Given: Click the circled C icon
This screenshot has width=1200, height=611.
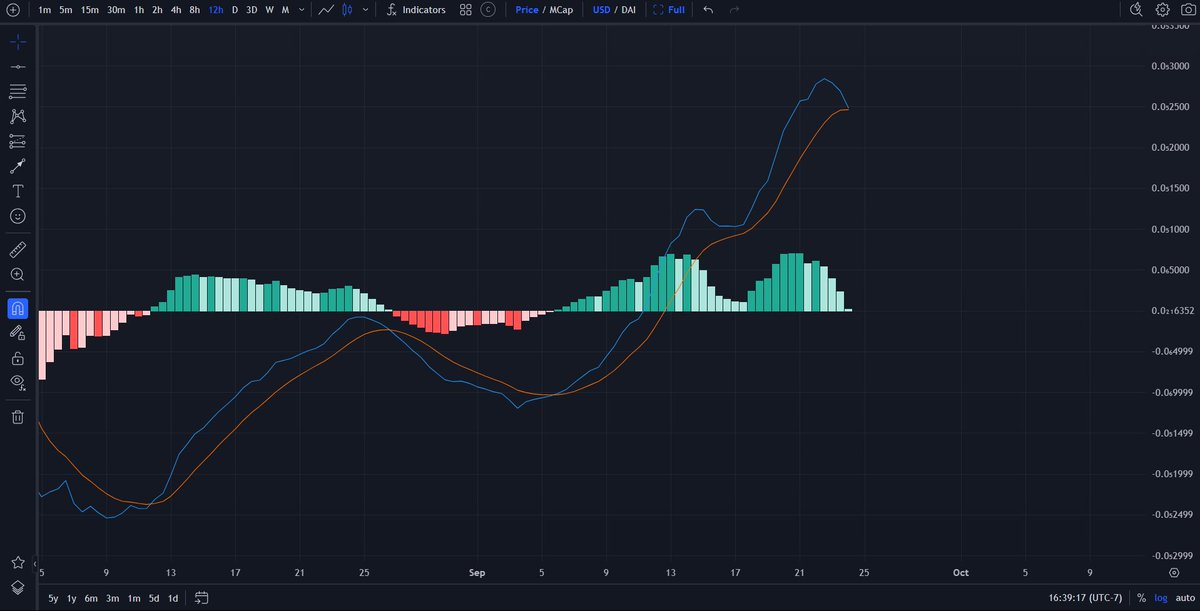Looking at the screenshot, I should pos(487,10).
